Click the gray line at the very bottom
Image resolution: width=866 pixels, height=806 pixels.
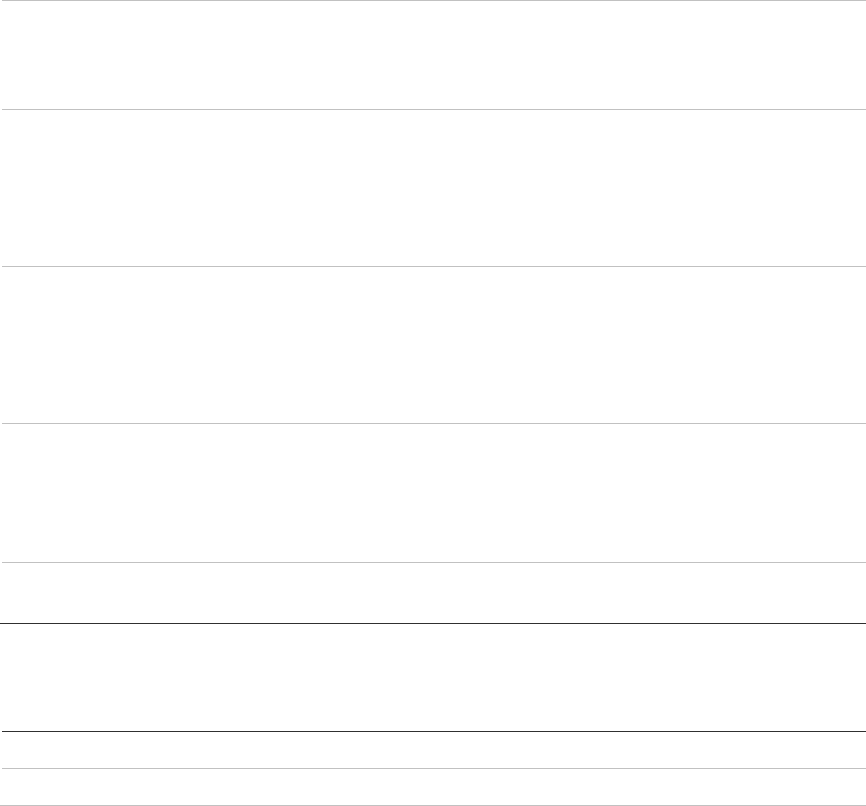[x=433, y=805]
